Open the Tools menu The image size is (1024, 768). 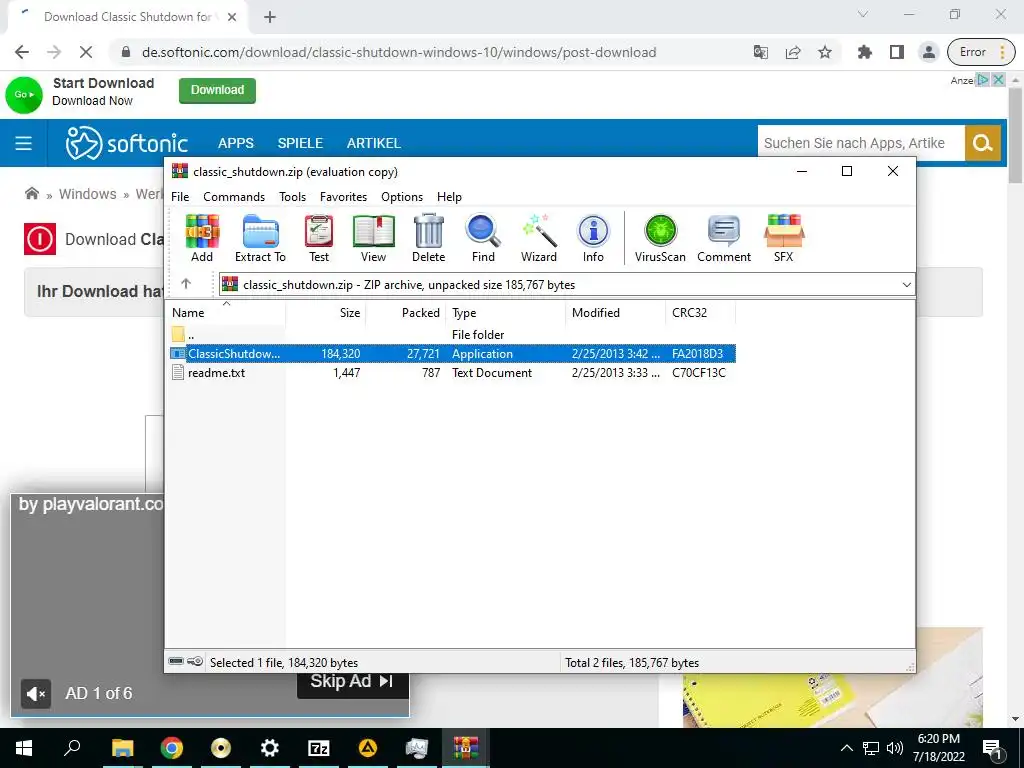click(293, 197)
